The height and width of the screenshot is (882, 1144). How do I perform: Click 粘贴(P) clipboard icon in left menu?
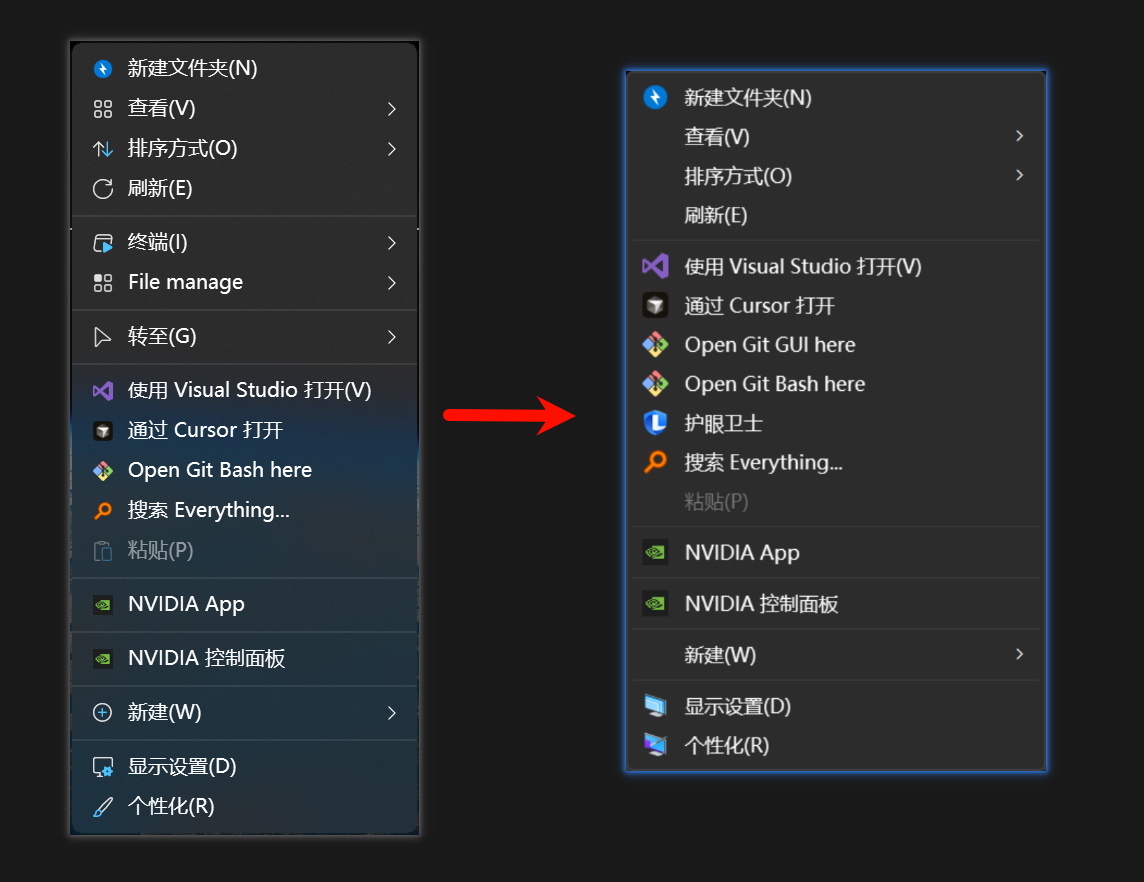(103, 551)
